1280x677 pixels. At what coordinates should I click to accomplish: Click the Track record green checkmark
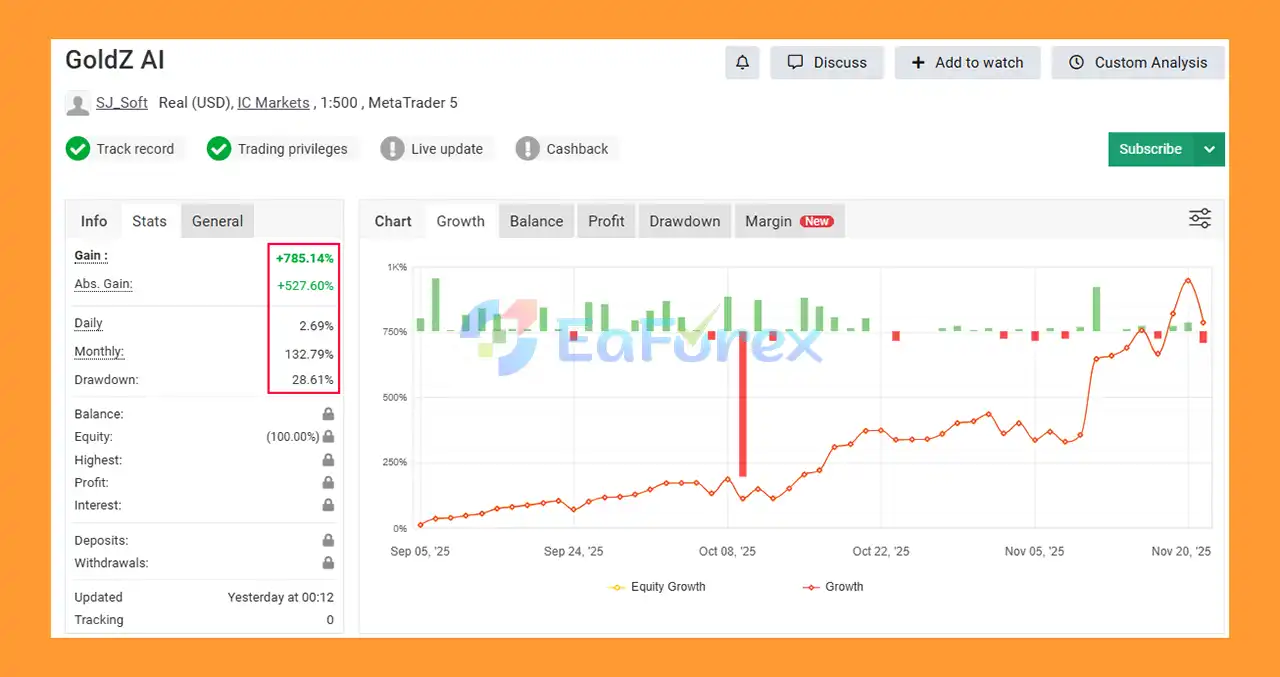coord(78,149)
